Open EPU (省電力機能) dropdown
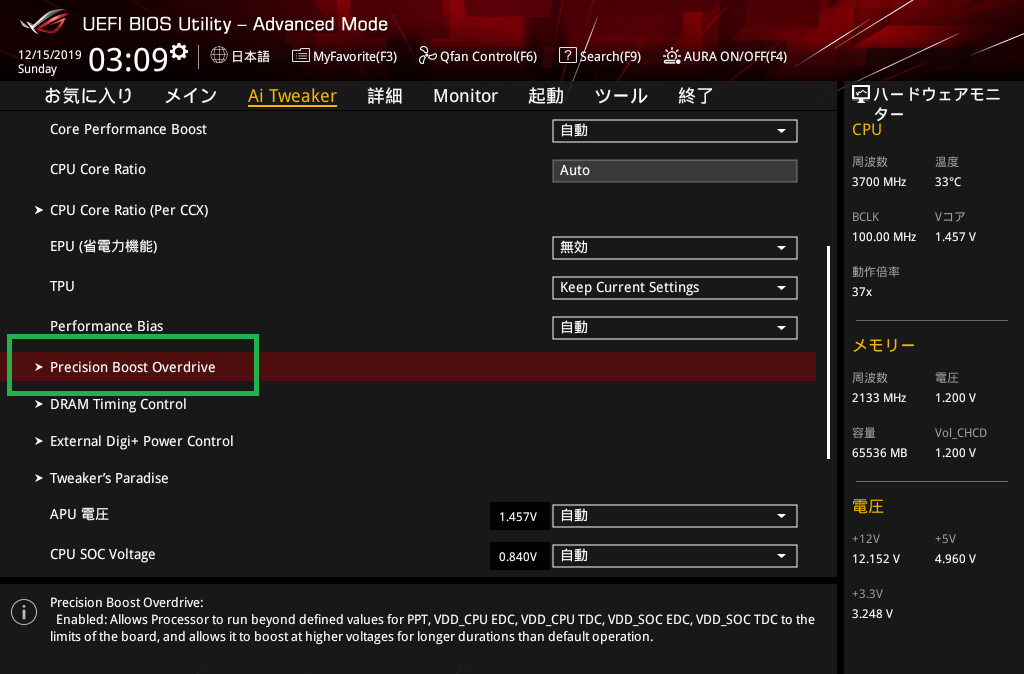This screenshot has width=1024, height=674. pyautogui.click(x=675, y=248)
